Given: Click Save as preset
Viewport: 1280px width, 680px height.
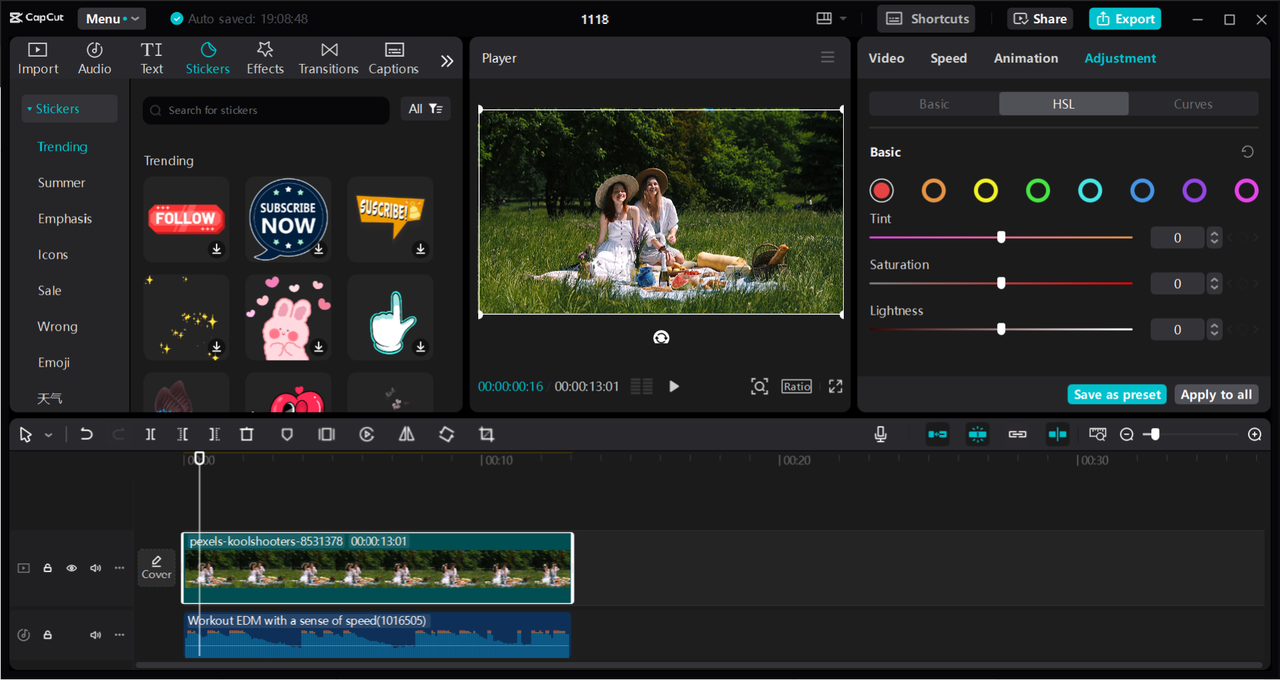Looking at the screenshot, I should [x=1117, y=395].
